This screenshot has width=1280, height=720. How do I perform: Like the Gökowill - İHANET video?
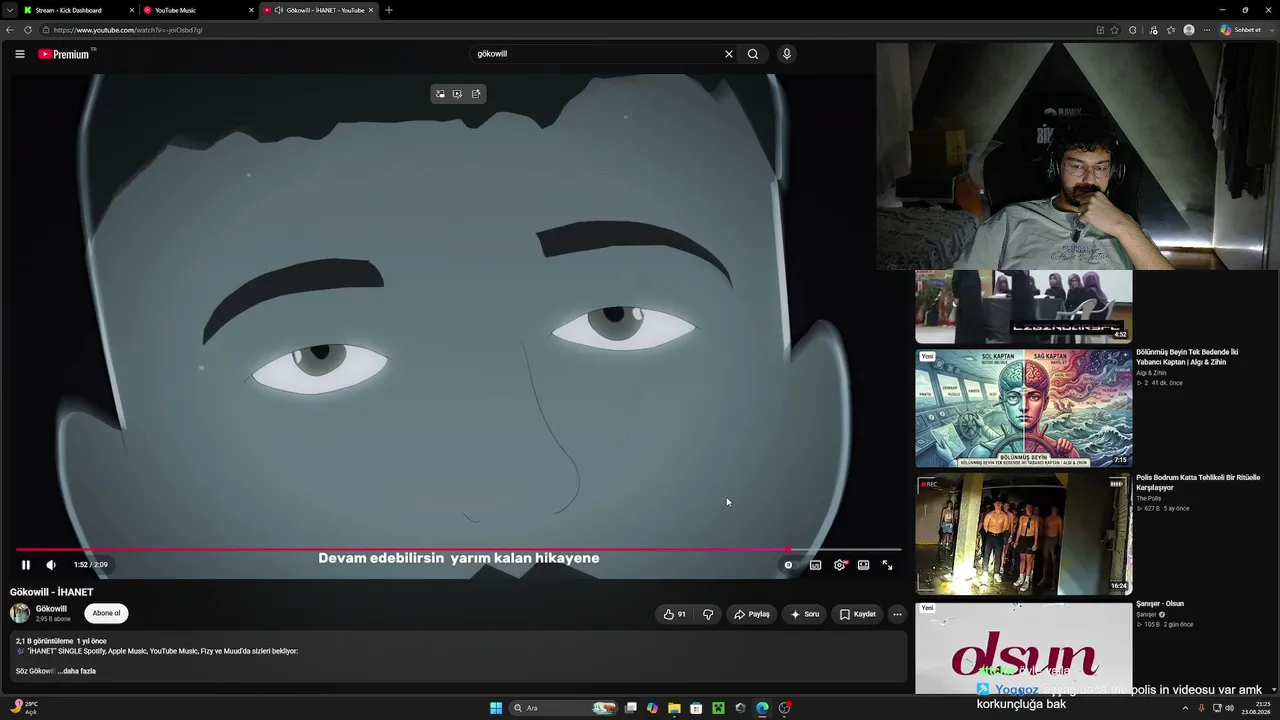pos(675,614)
